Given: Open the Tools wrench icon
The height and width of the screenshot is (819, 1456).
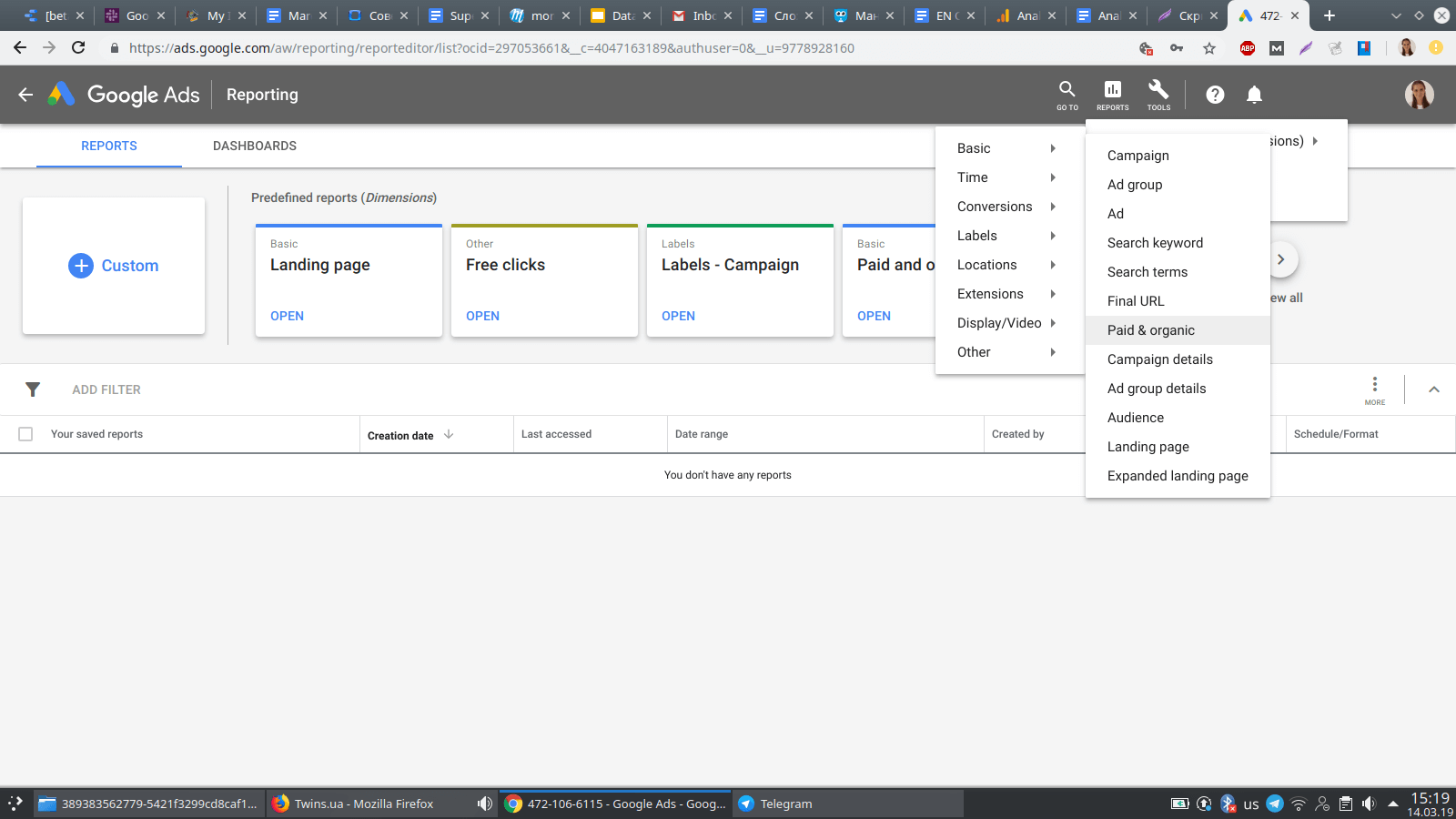Looking at the screenshot, I should 1158,95.
